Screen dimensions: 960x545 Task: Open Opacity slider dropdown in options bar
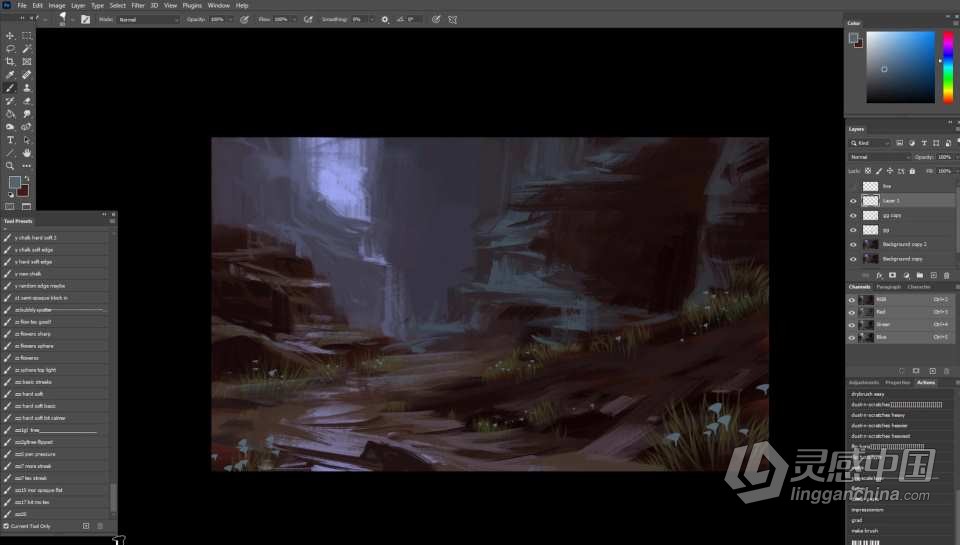(x=230, y=20)
